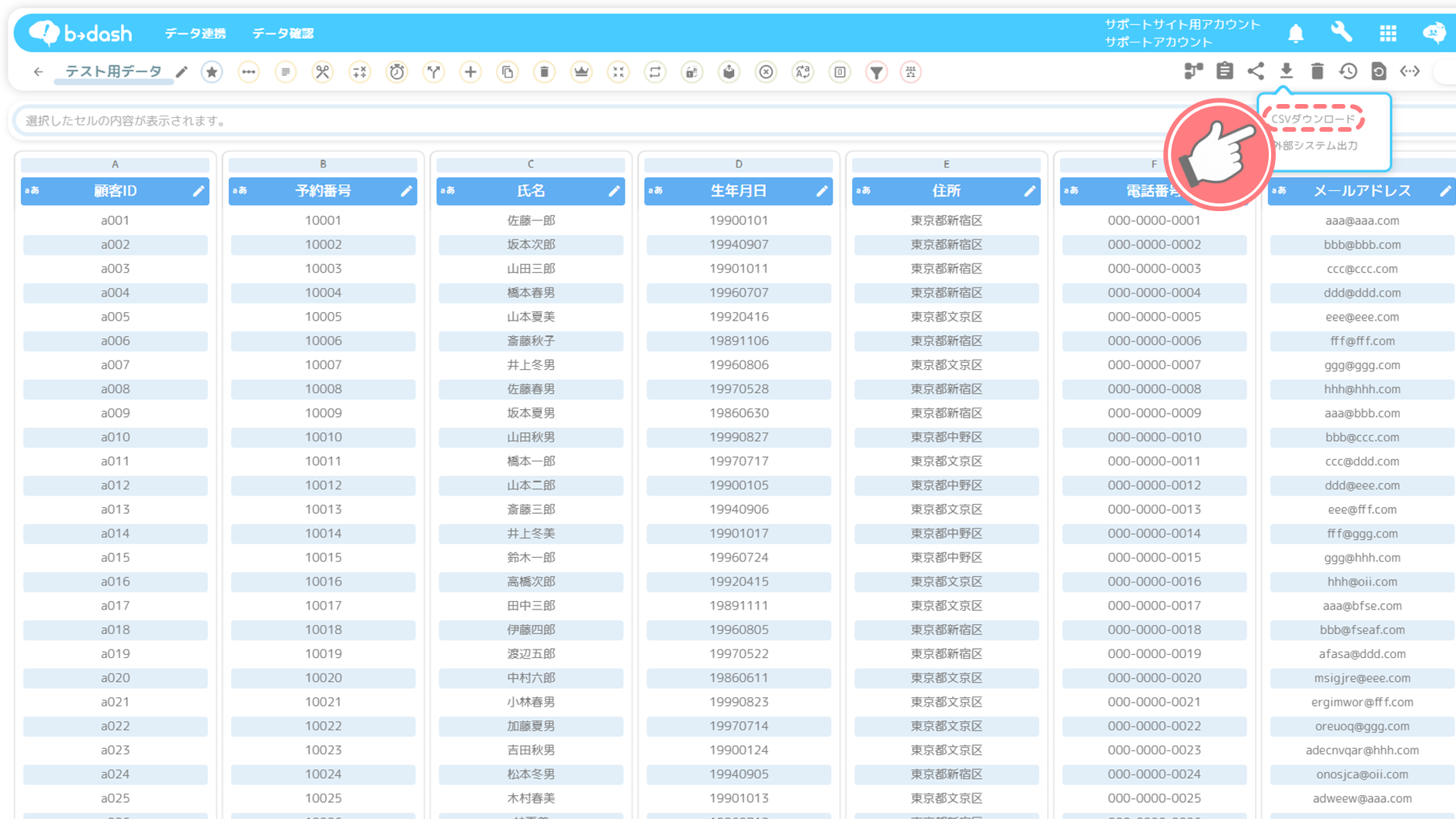Screen dimensions: 1456x819
Task: Click the copy duplicate icon in toolbar
Action: tap(508, 72)
